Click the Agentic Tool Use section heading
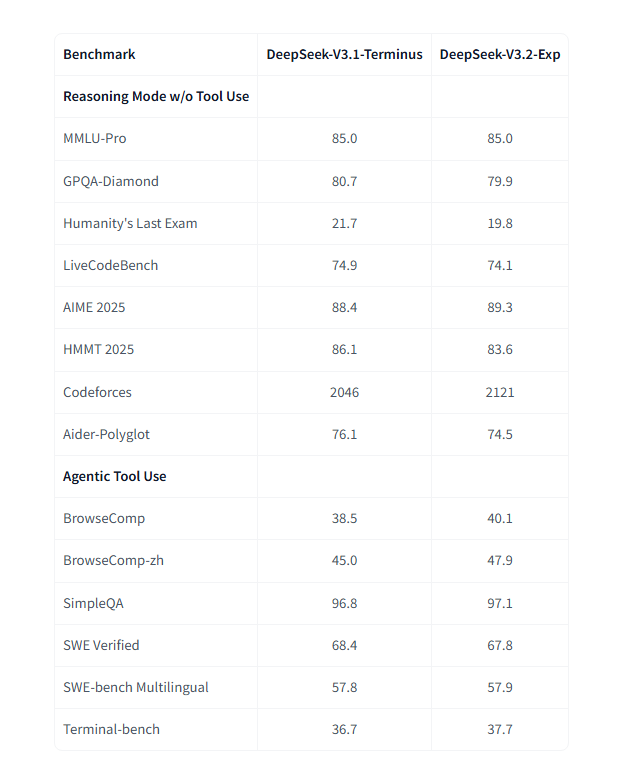Viewport: 620px width, 784px height. [114, 476]
